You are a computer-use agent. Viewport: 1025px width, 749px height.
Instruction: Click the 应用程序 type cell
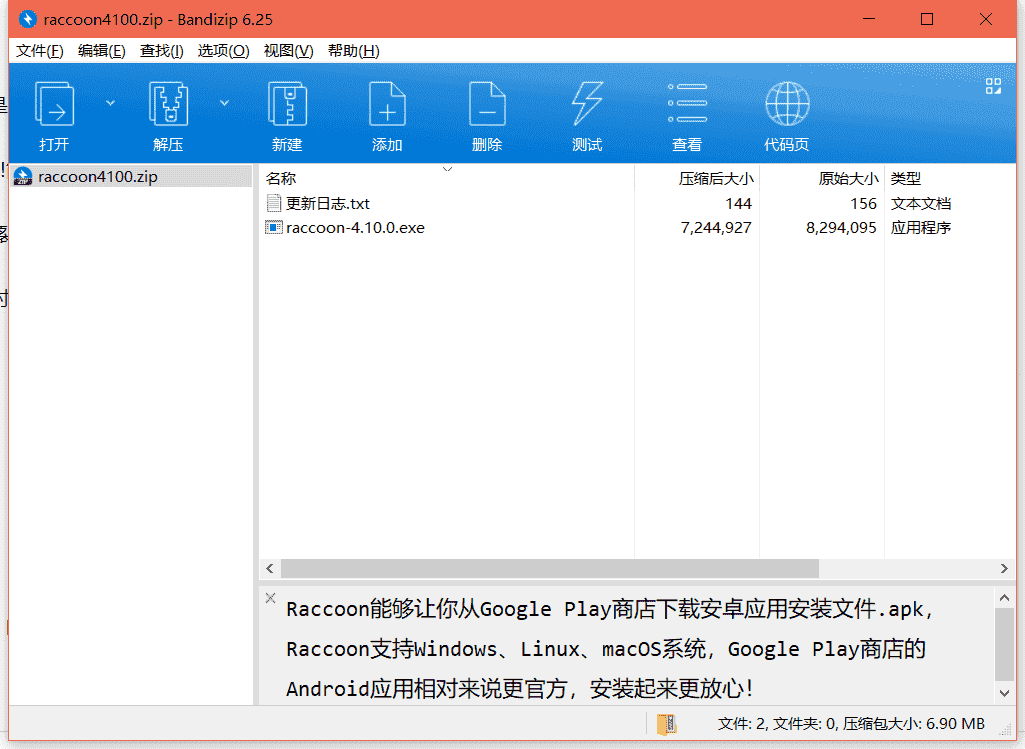pos(920,228)
